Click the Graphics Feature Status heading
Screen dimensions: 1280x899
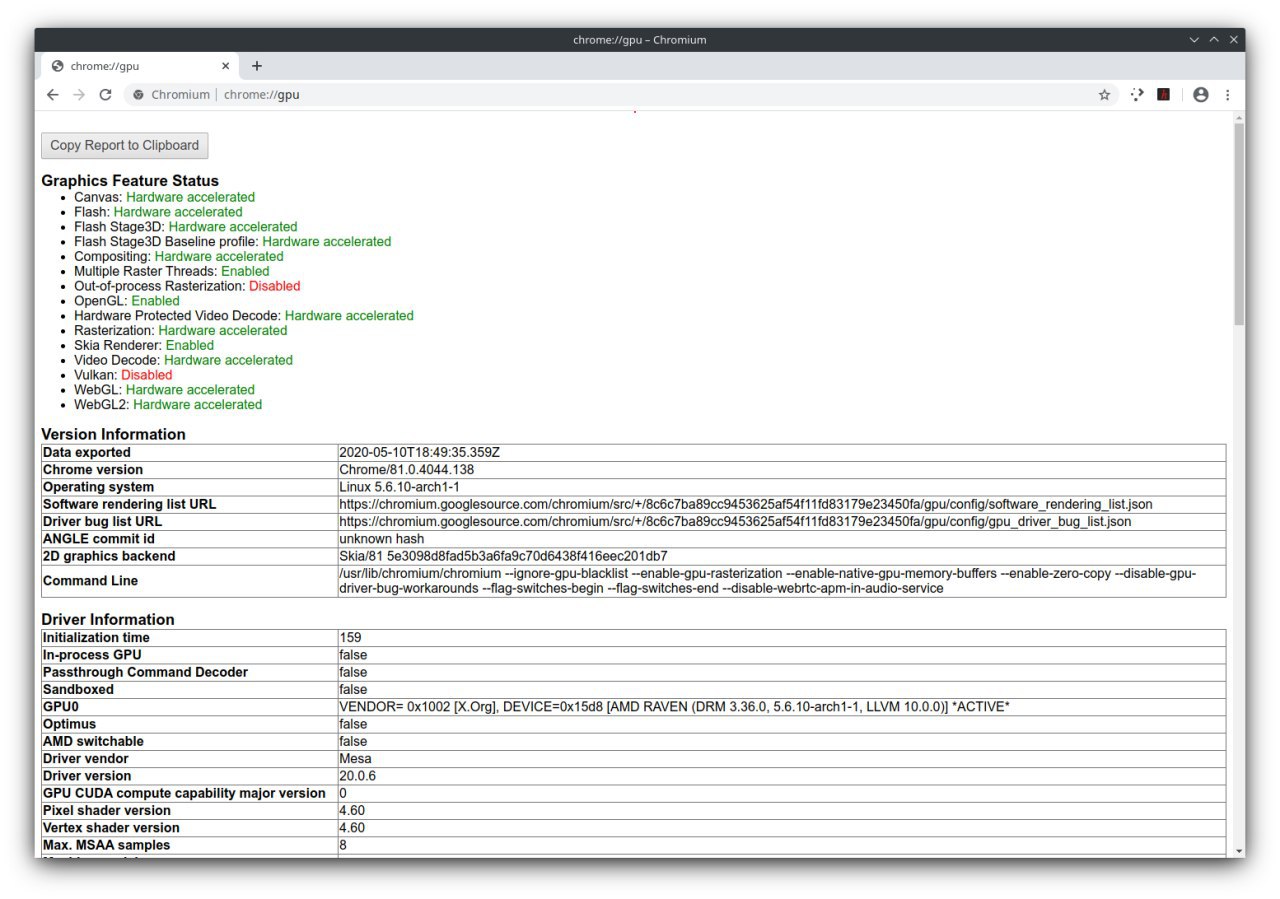coord(130,181)
